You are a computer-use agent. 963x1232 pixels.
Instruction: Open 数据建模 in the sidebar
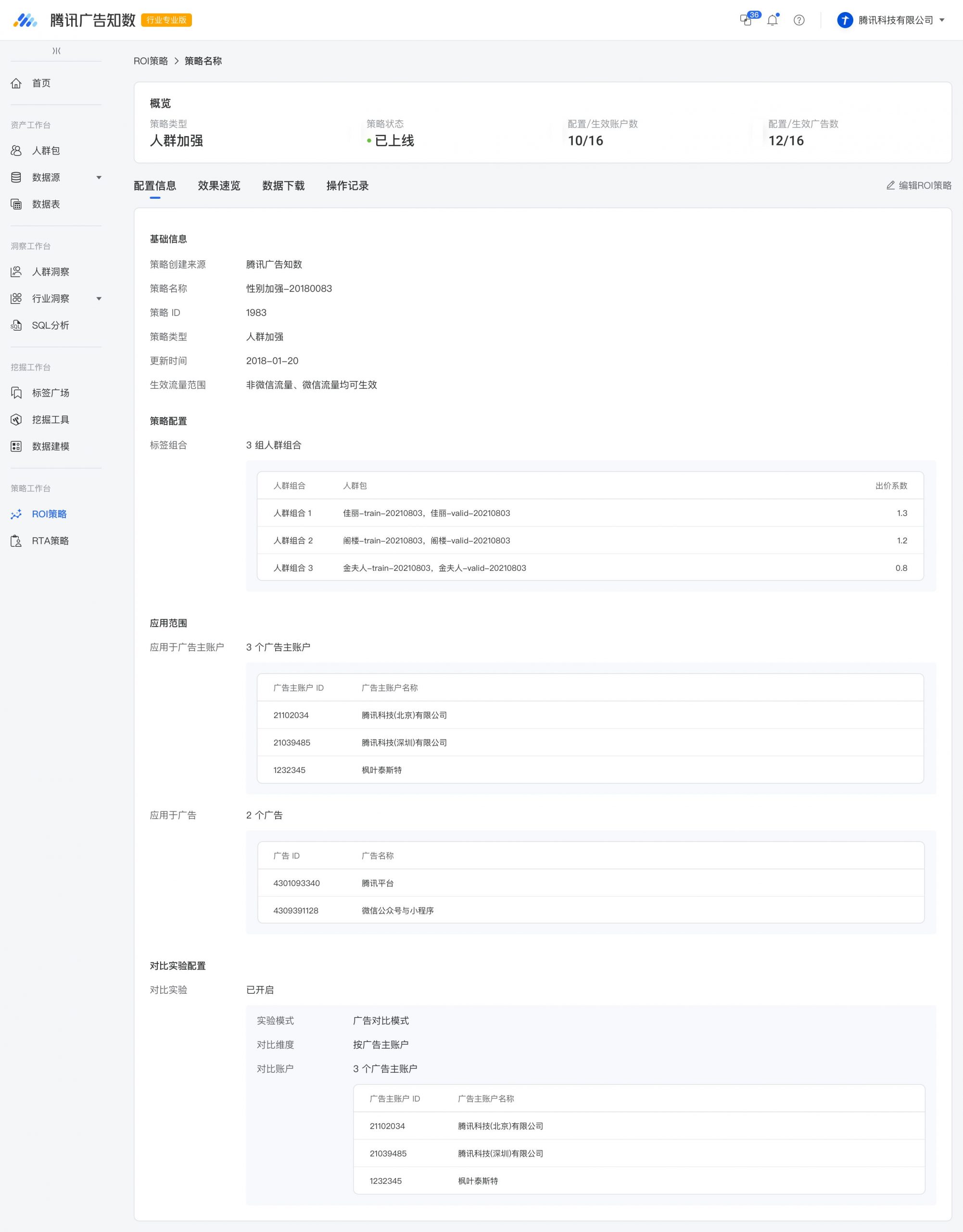[51, 446]
